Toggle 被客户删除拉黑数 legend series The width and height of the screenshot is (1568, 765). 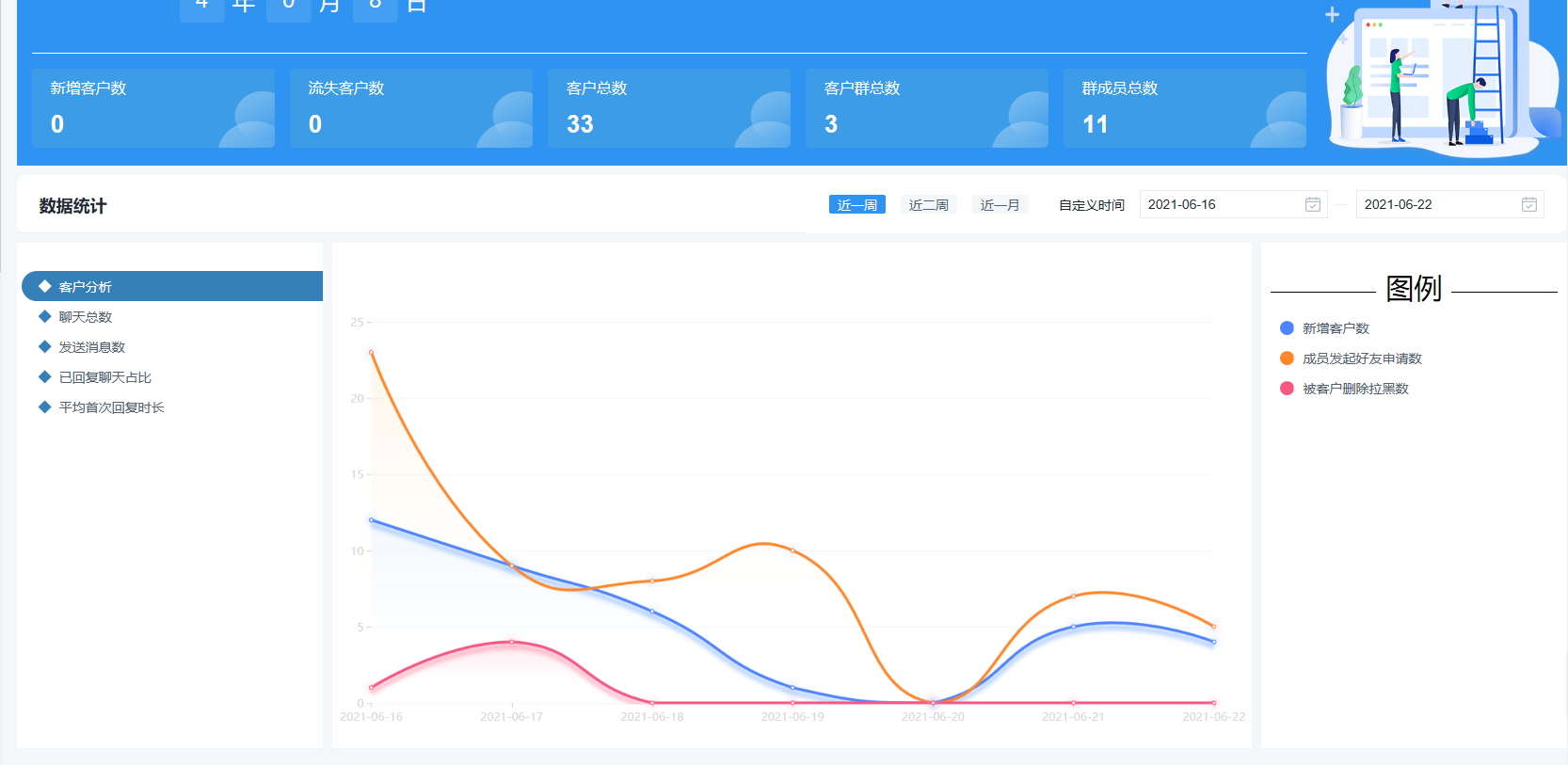pyautogui.click(x=1354, y=389)
